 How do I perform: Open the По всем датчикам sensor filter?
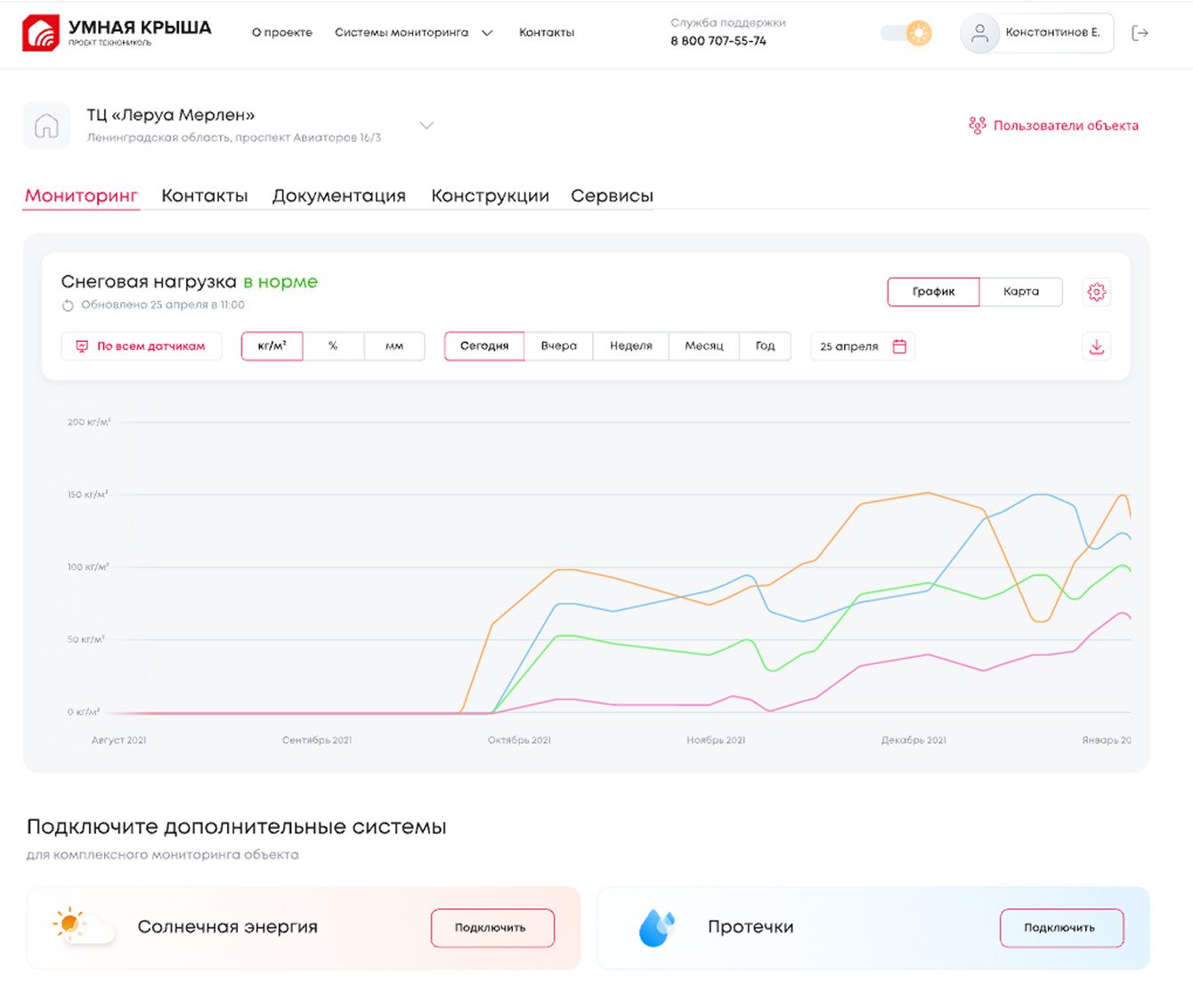point(142,346)
